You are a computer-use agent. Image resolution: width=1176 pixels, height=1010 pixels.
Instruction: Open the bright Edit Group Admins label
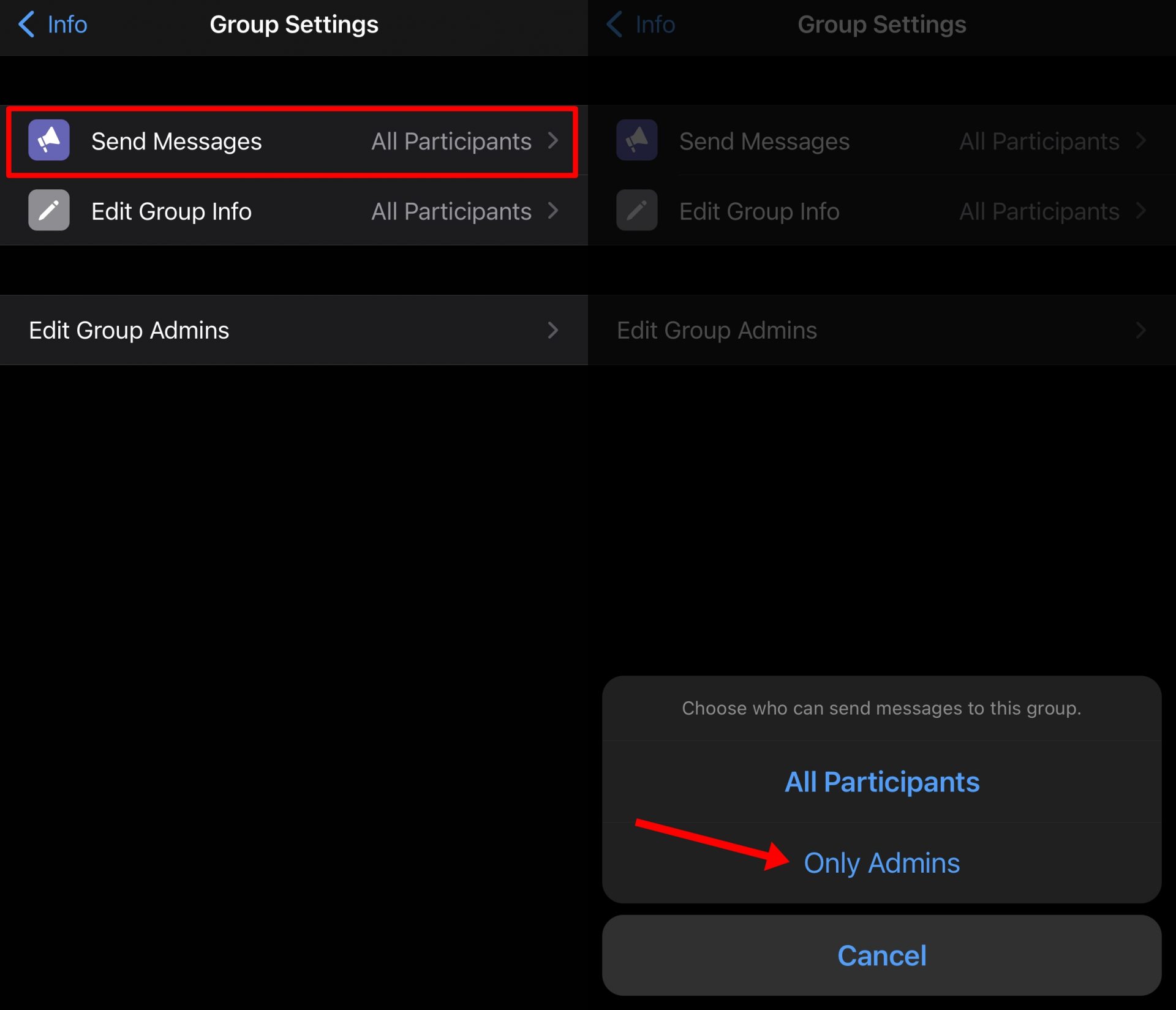(129, 330)
